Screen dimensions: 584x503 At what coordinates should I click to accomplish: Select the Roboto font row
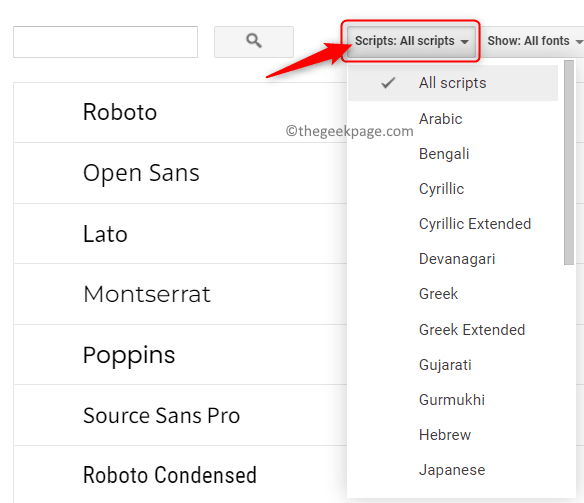pos(180,112)
